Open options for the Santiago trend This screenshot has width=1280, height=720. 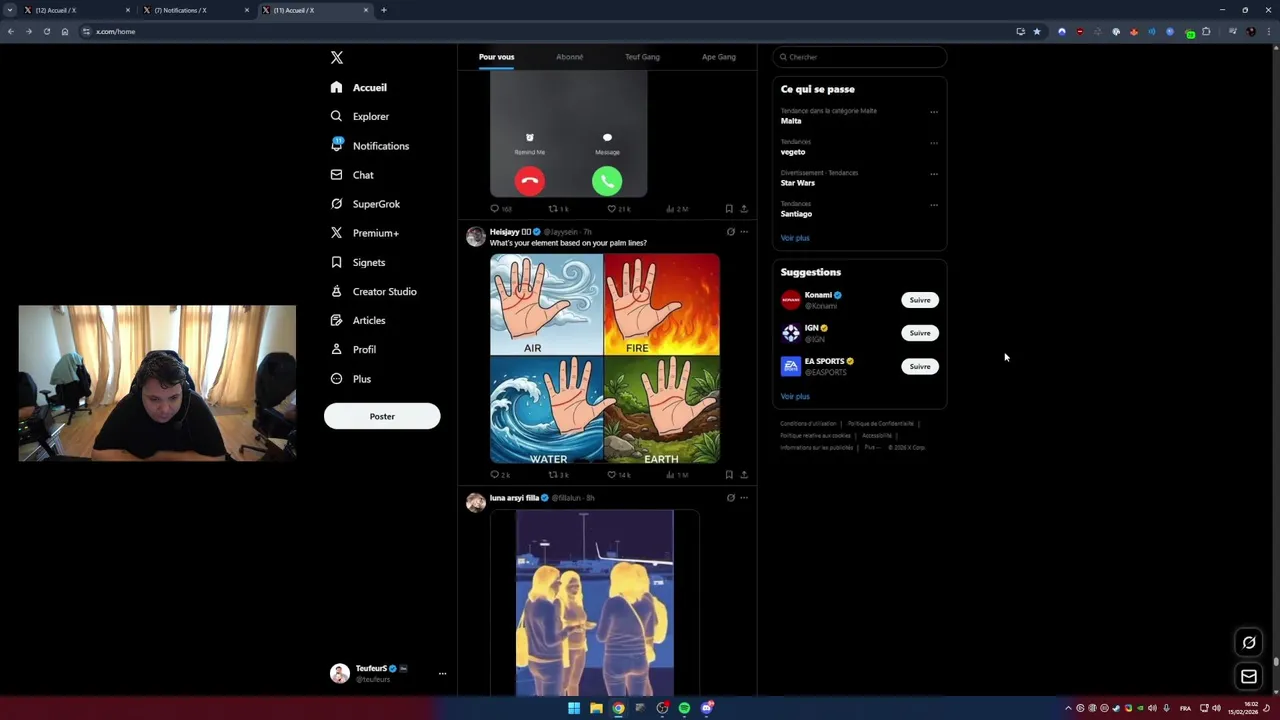[x=934, y=205]
